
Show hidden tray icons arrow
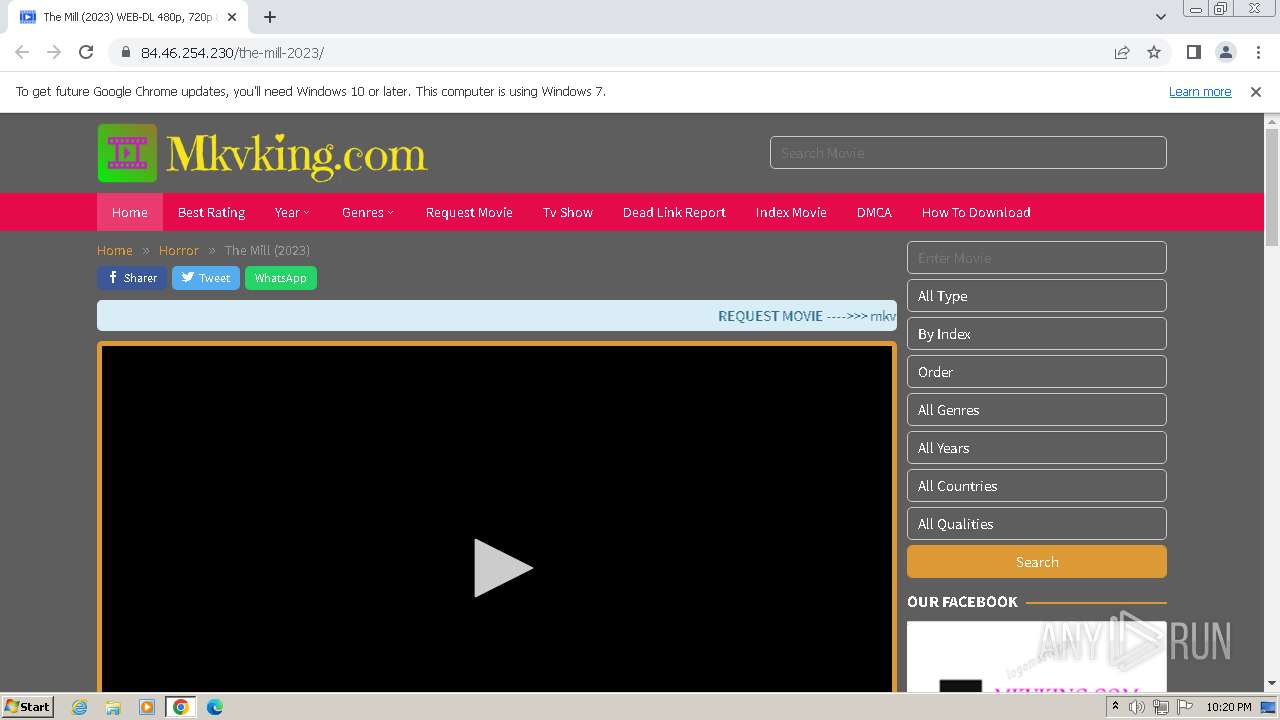pyautogui.click(x=1116, y=707)
